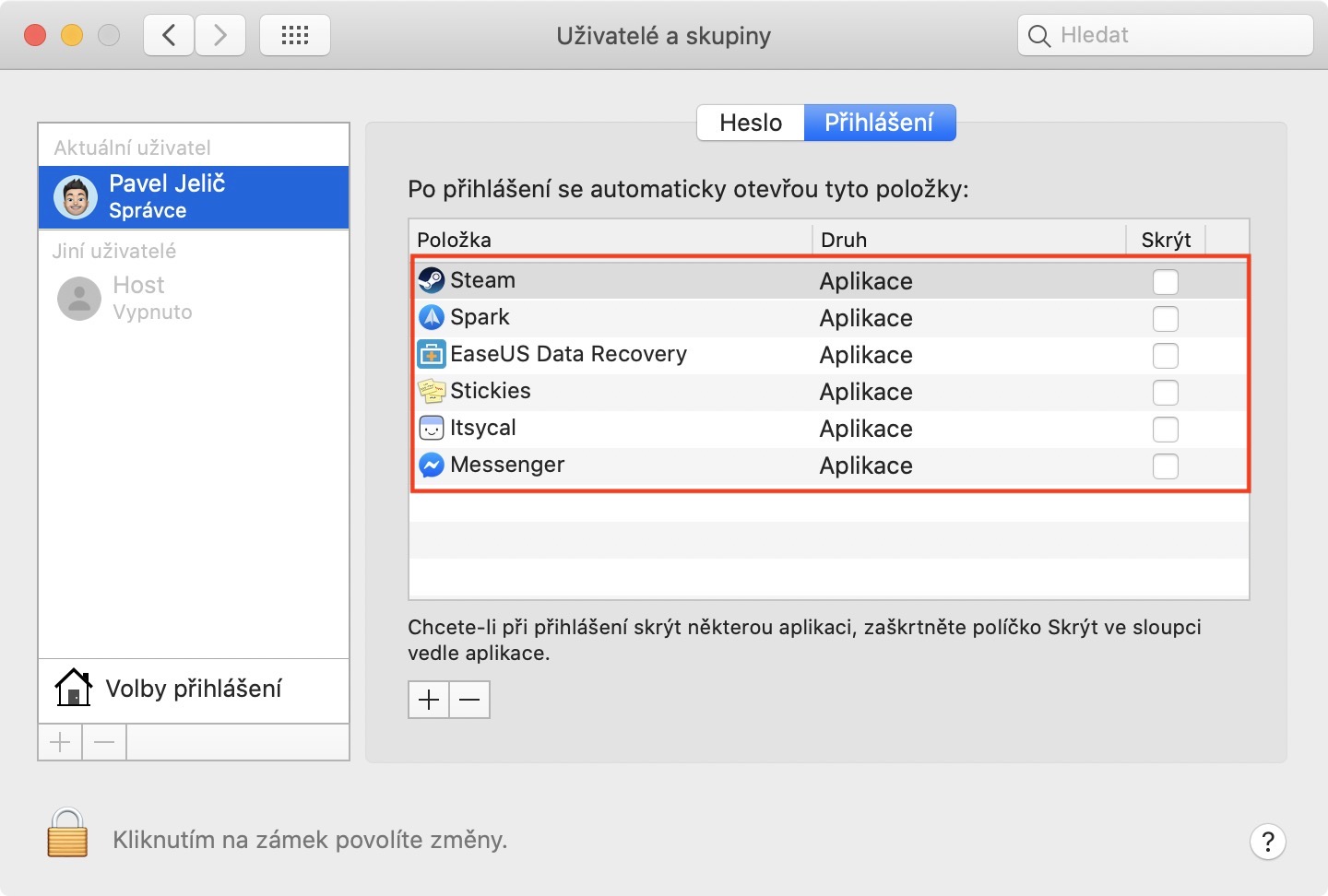Go back with the left chevron
The width and height of the screenshot is (1328, 896).
click(169, 36)
